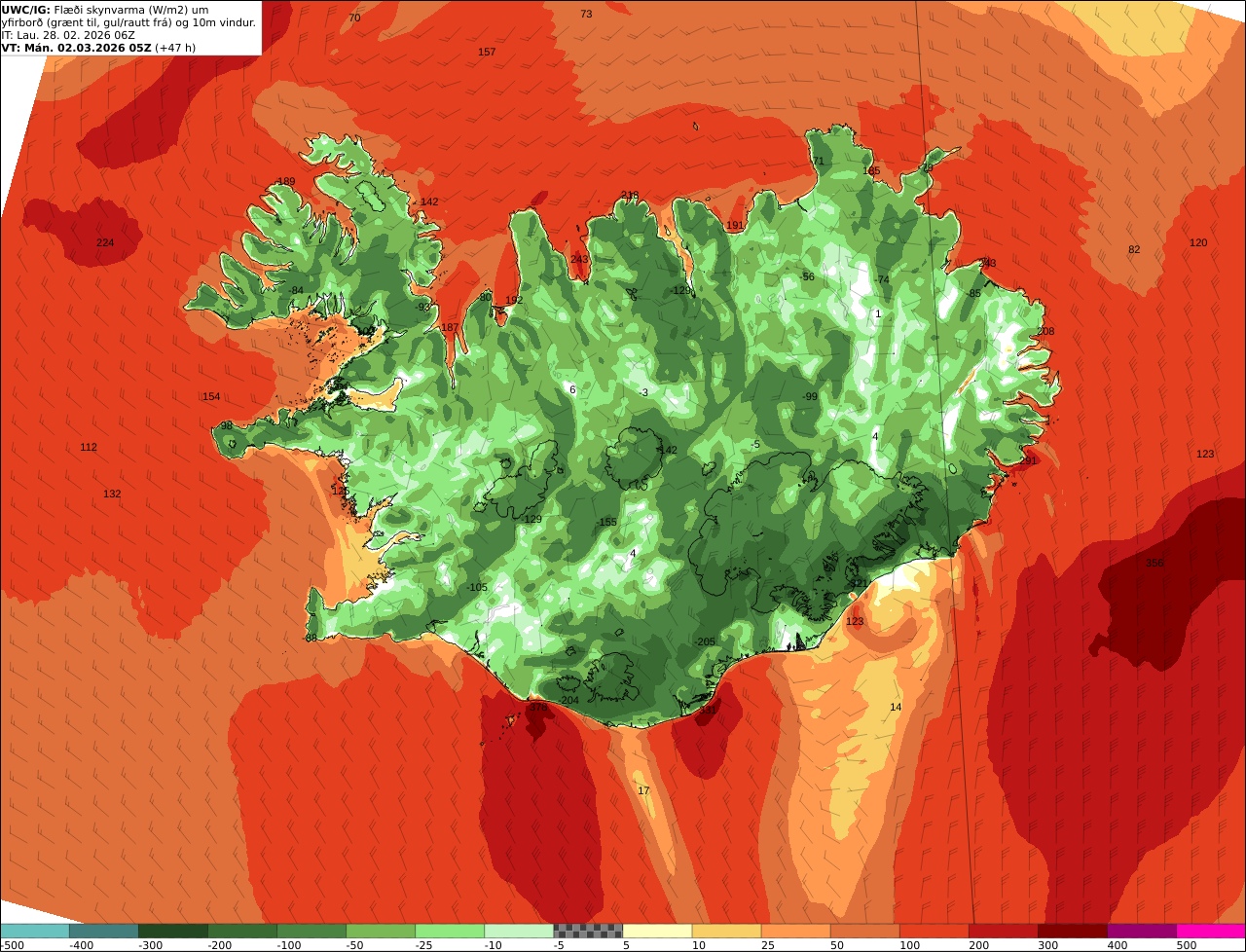The image size is (1246, 952).
Task: Click the map value '17' south of Iceland
Action: coord(643,791)
